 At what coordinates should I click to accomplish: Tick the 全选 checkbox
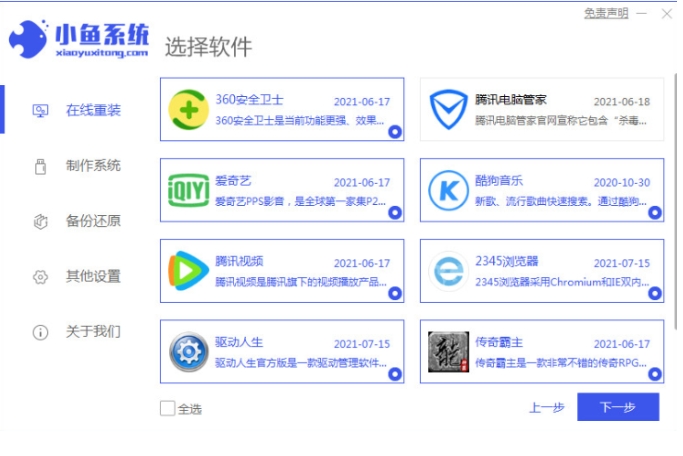click(167, 408)
